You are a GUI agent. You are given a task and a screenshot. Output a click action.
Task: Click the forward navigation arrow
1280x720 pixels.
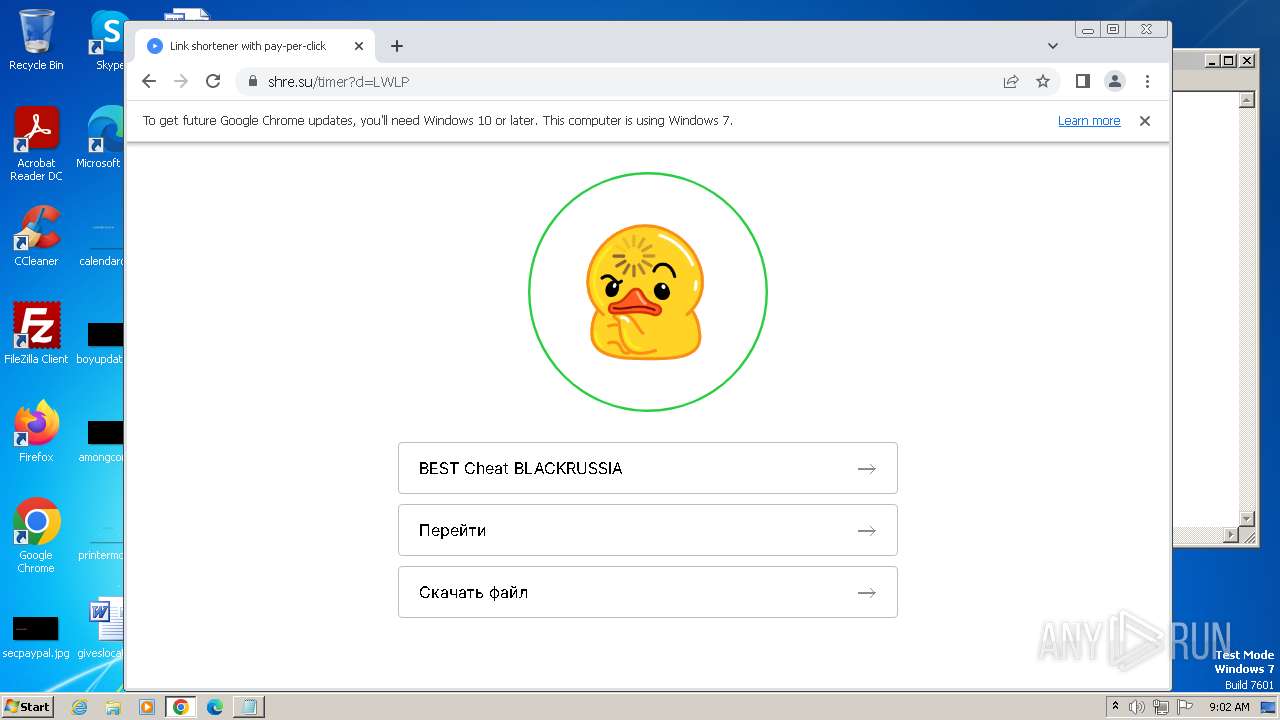(x=181, y=81)
